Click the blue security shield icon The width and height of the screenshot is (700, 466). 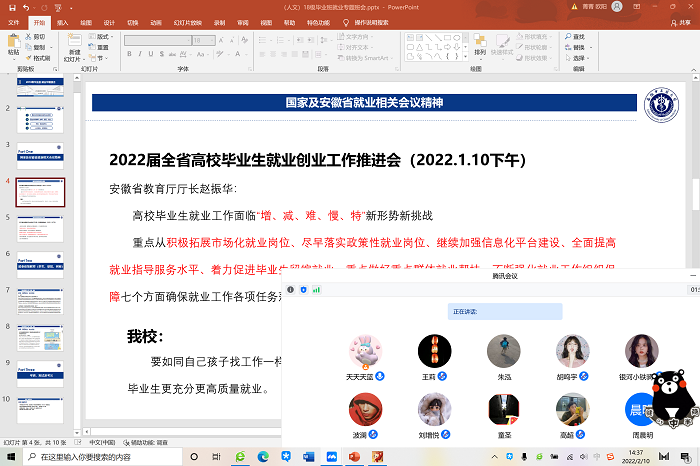(303, 289)
